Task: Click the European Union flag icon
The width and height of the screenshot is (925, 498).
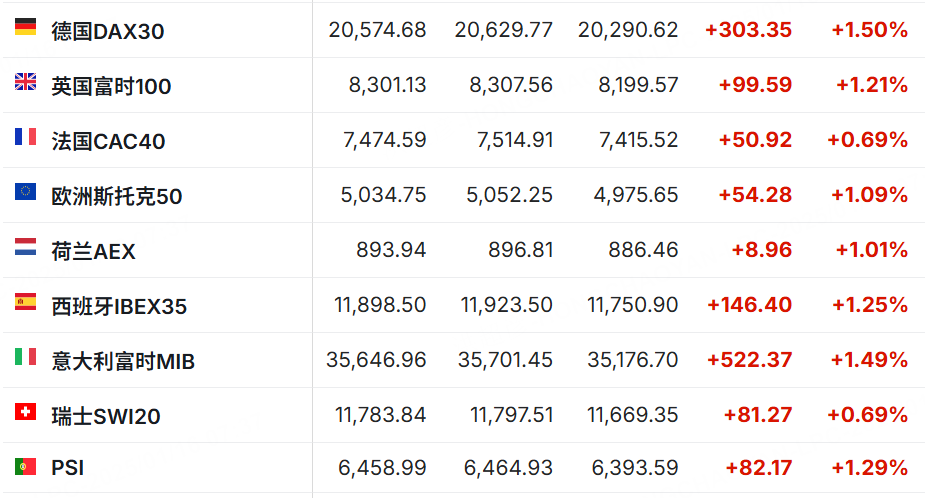Action: 25,192
